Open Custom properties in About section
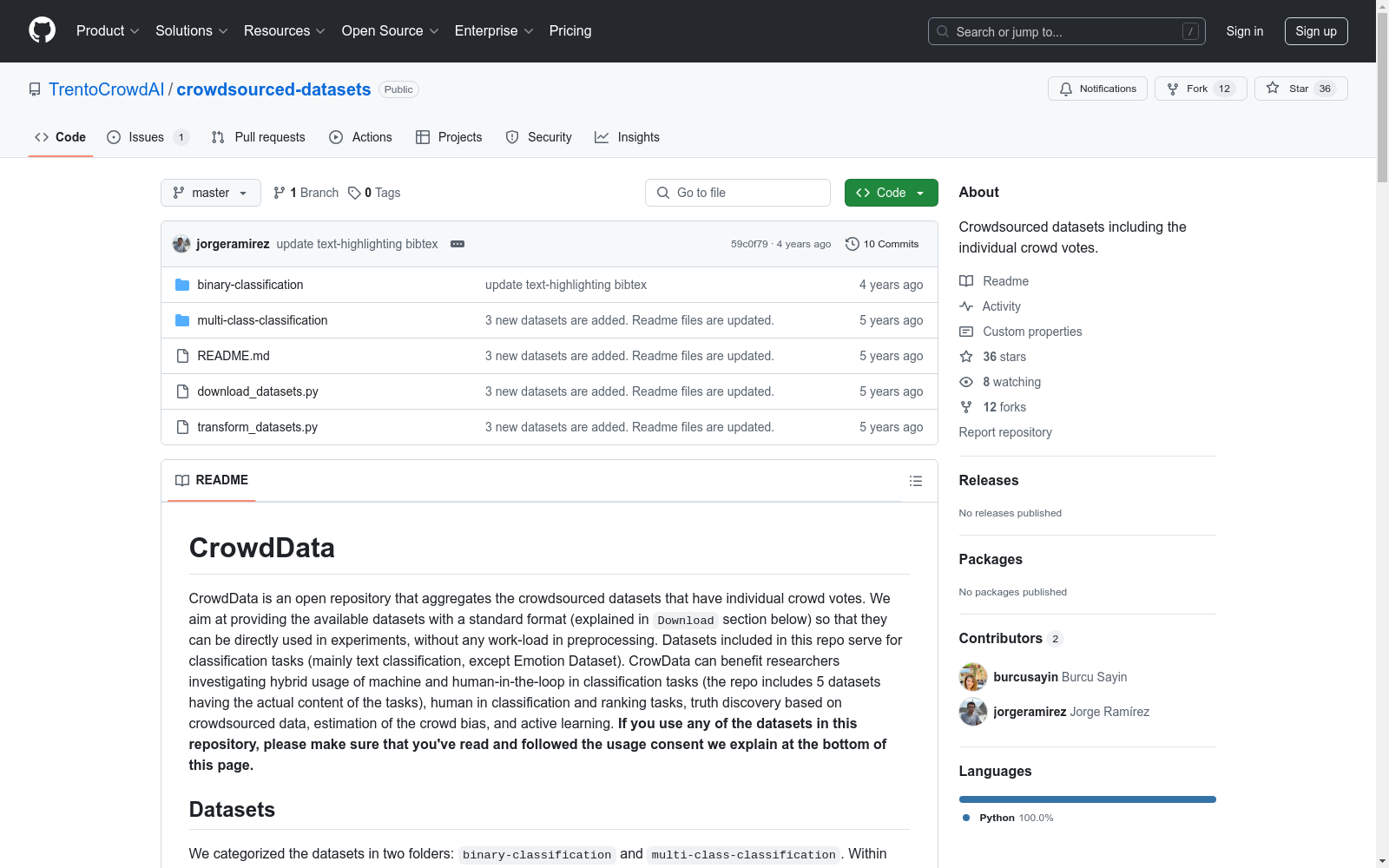 click(x=1021, y=332)
